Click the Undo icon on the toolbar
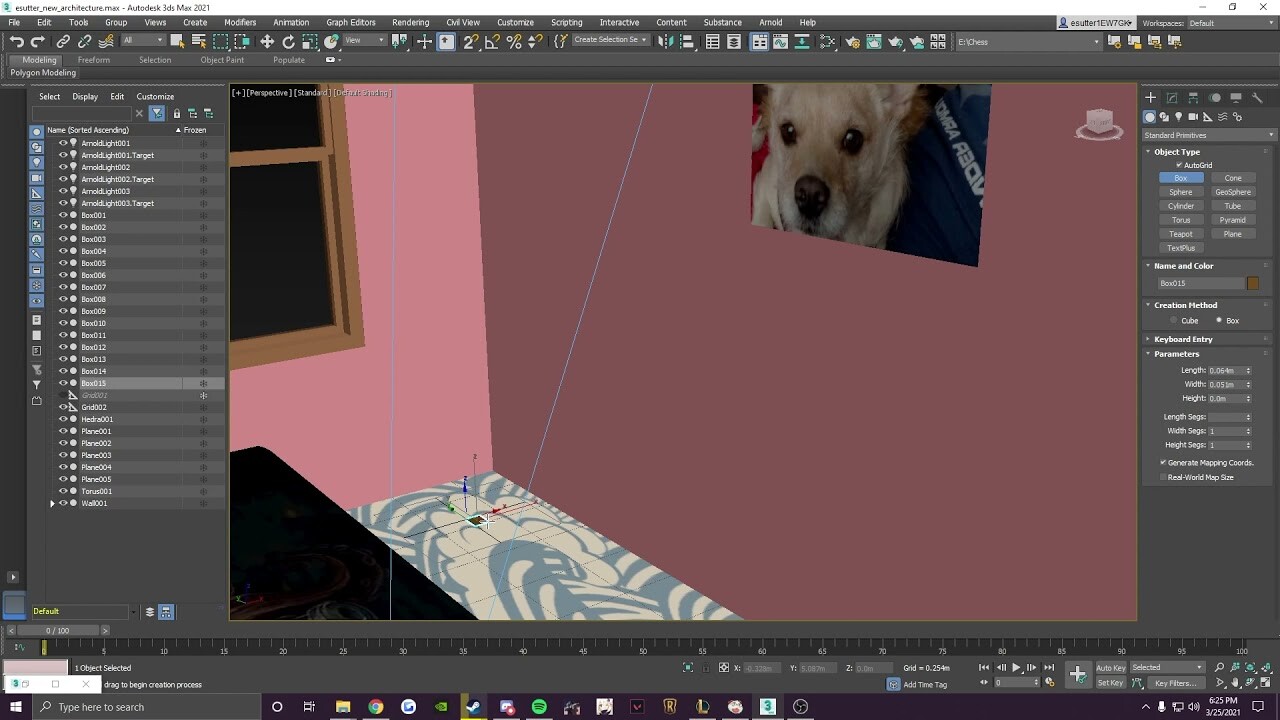 click(16, 41)
